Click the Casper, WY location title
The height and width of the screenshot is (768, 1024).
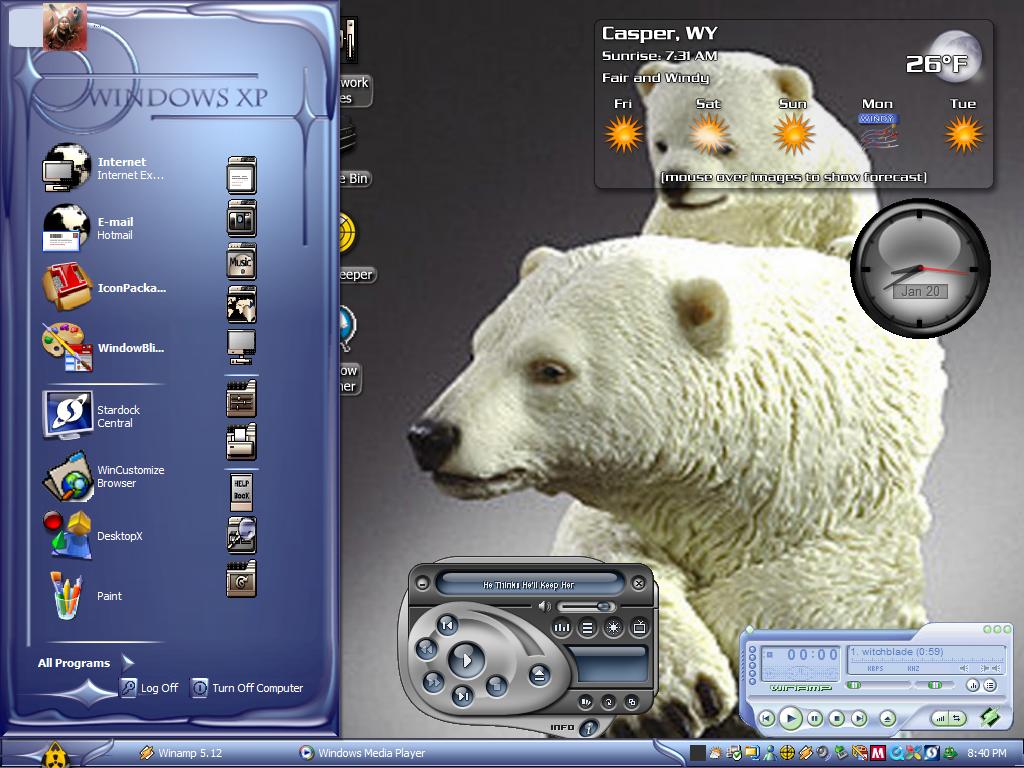660,33
